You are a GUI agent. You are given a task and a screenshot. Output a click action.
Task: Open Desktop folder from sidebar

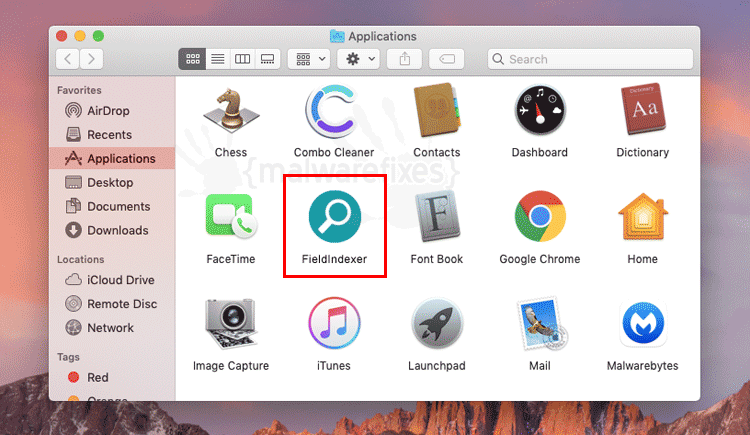pyautogui.click(x=112, y=182)
